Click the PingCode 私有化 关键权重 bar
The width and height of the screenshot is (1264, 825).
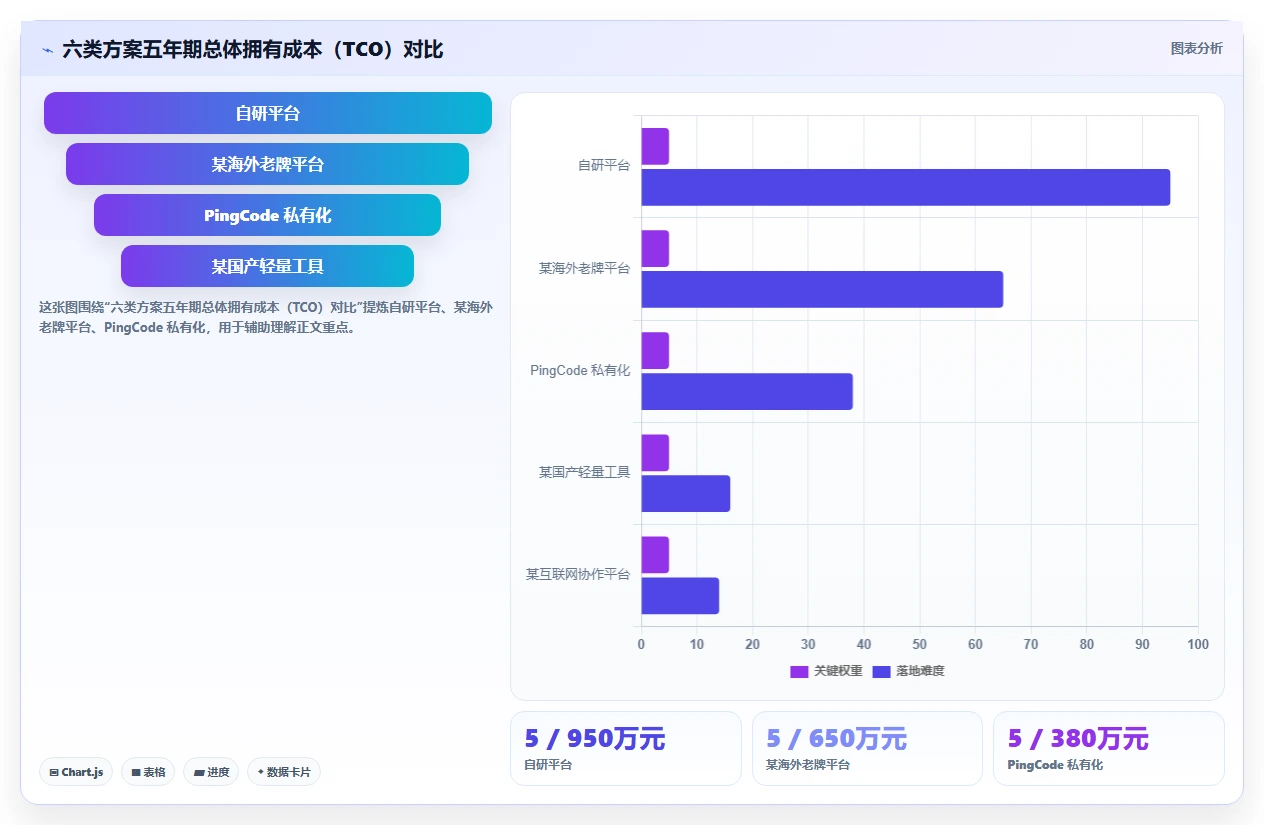[x=655, y=351]
